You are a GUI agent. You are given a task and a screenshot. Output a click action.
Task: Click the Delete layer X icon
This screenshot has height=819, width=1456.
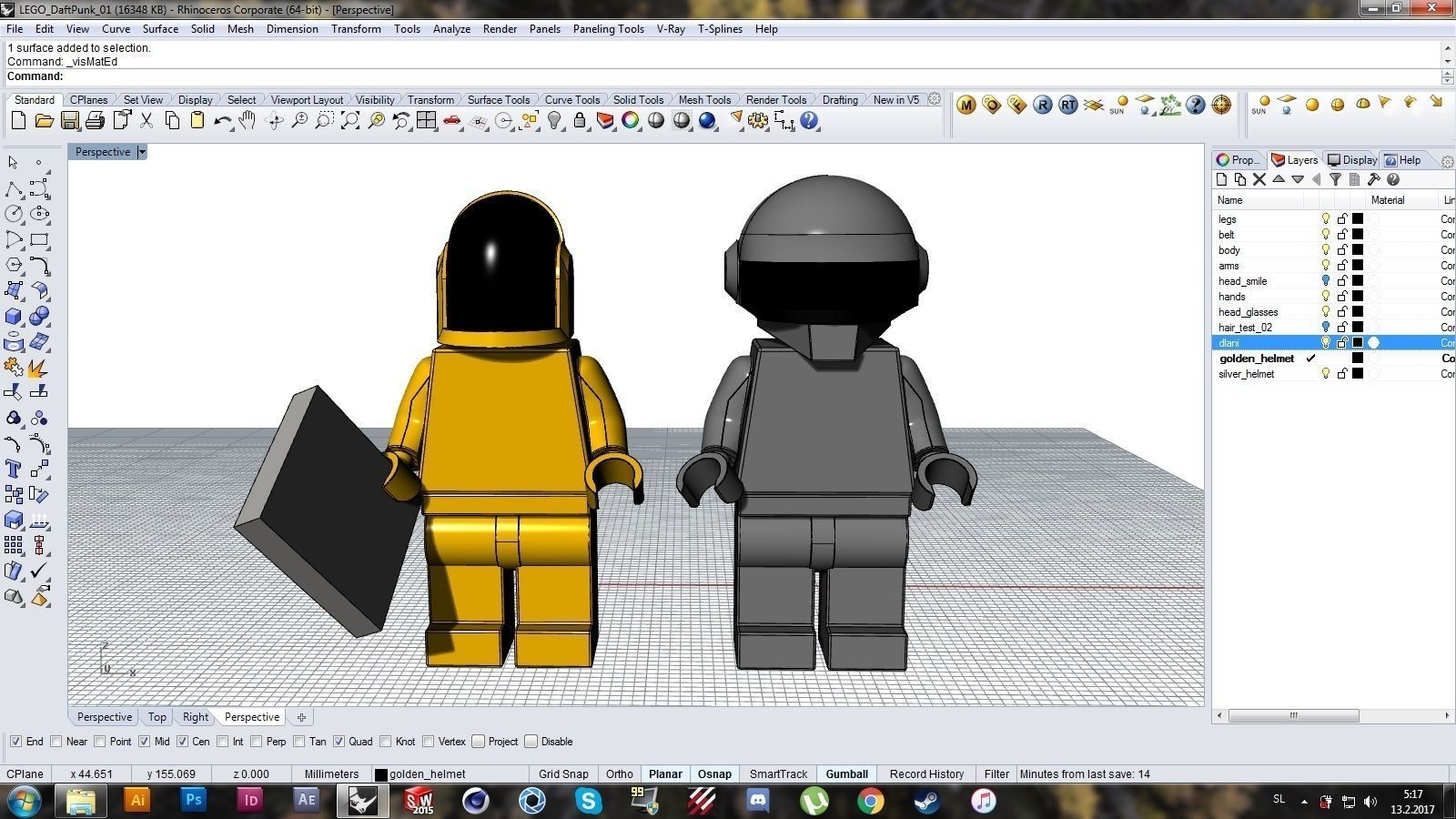(x=1259, y=179)
